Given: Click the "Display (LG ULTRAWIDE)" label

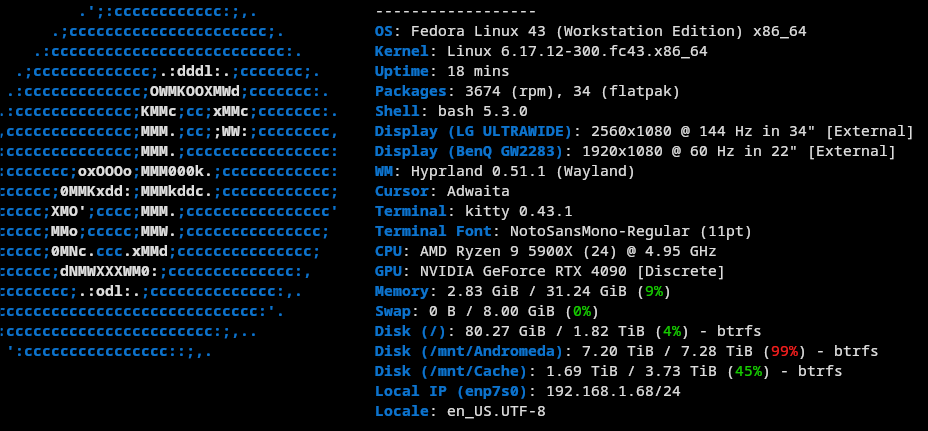Looking at the screenshot, I should pos(473,131).
